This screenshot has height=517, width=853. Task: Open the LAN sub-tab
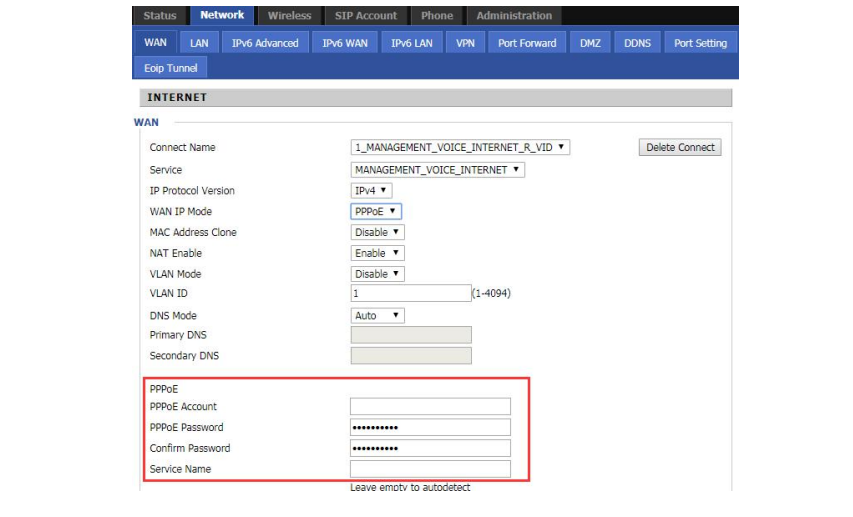(199, 43)
